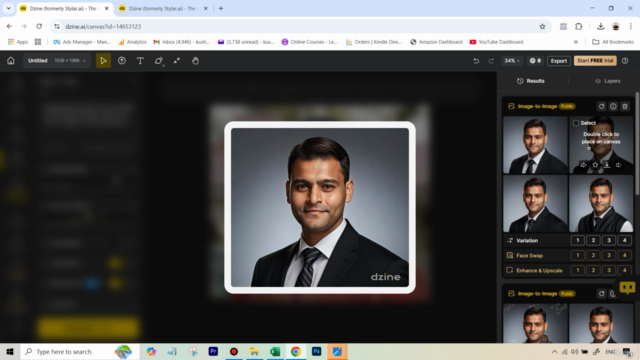The width and height of the screenshot is (640, 360).
Task: Expand the Chrome tab search arrow
Action: point(8,8)
